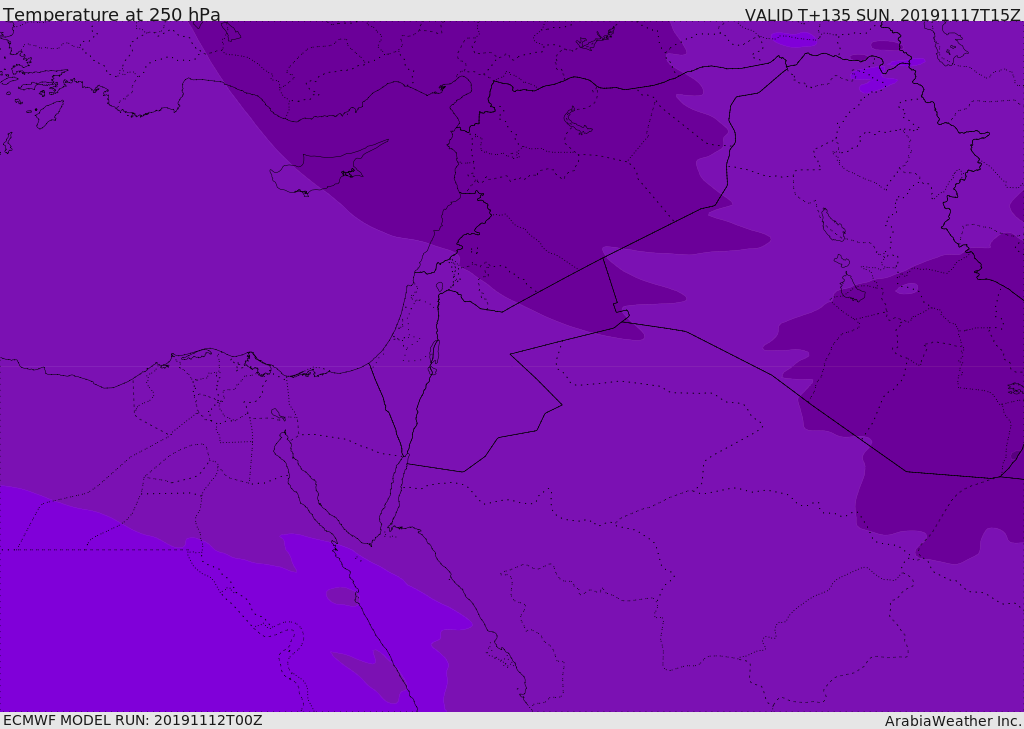Click the VALID T+135 timestamp text
This screenshot has width=1024, height=729.
(x=882, y=15)
